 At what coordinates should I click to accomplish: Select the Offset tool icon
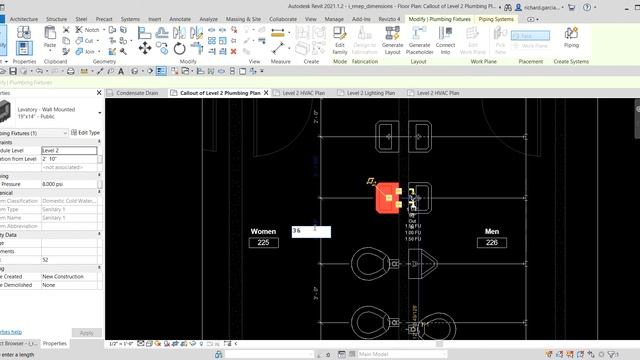click(162, 32)
